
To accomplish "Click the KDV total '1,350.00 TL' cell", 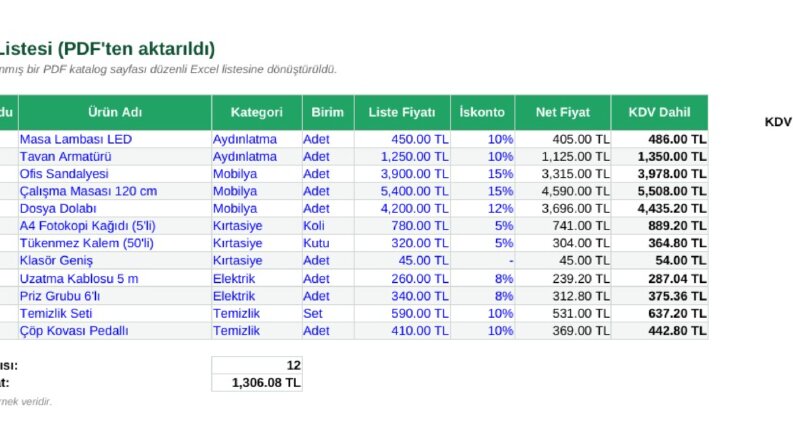I will pyautogui.click(x=659, y=156).
